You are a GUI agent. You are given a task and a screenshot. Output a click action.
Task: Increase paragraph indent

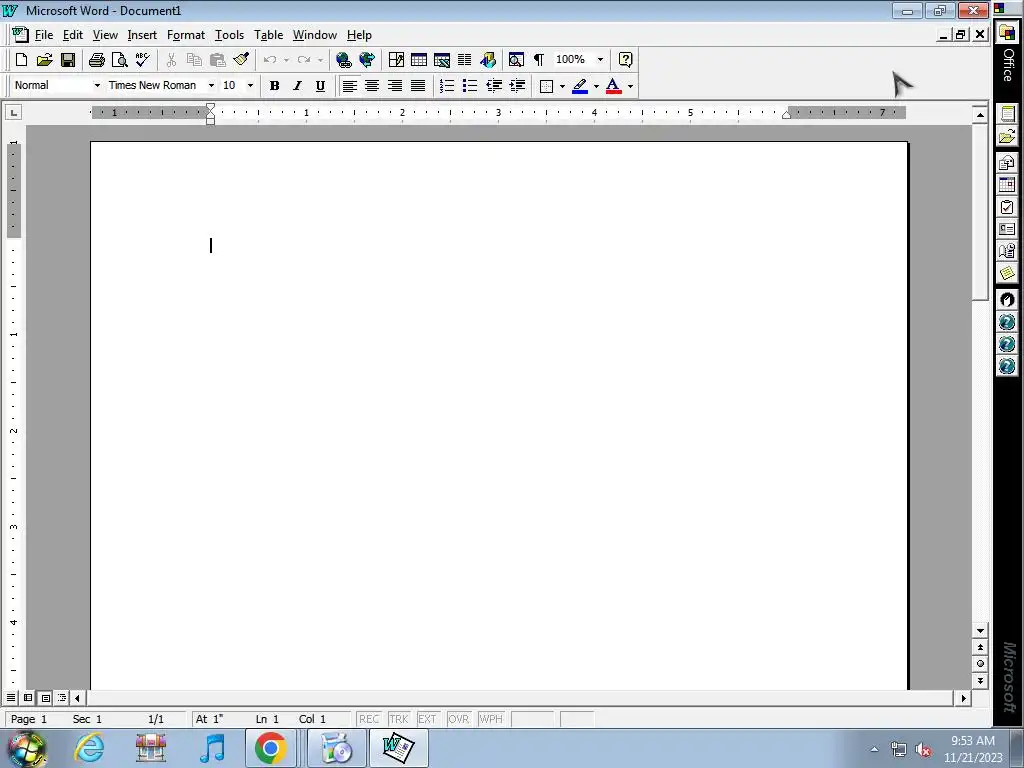(x=517, y=86)
